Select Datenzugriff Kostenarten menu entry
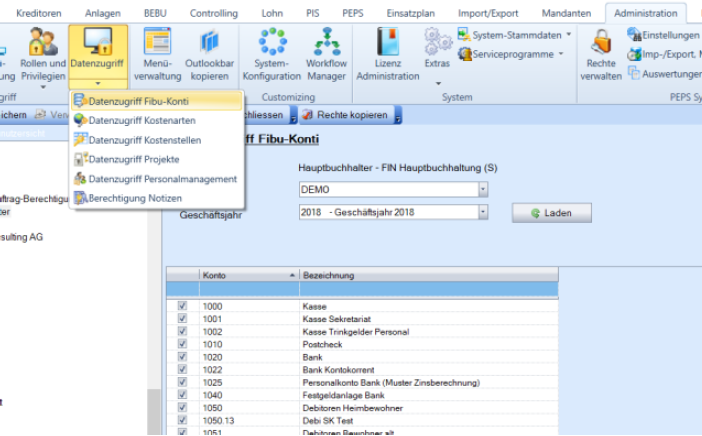This screenshot has height=436, width=702. (x=139, y=121)
